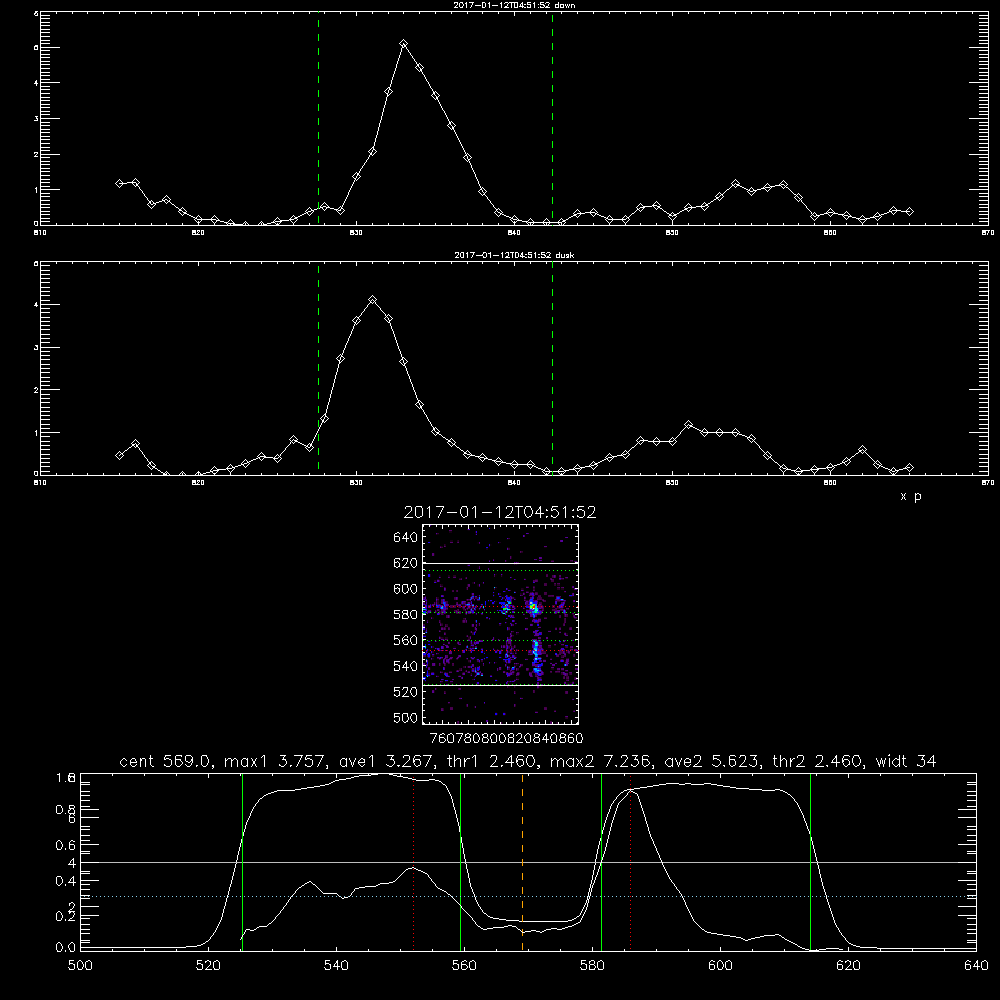The height and width of the screenshot is (1000, 1000).
Task: Click the dawn plot title text
Action: [x=514, y=5]
